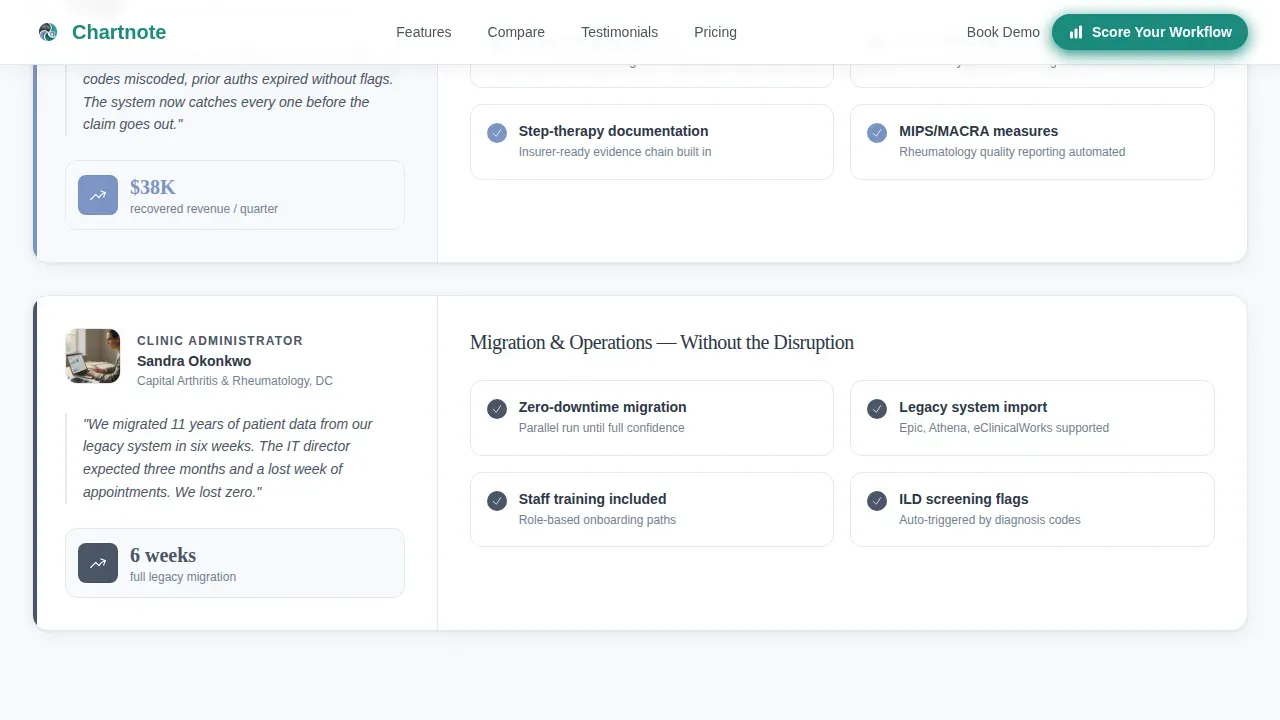Click 'Auto-triggered by diagnosis codes' text
The width and height of the screenshot is (1280, 720).
pyautogui.click(x=990, y=520)
